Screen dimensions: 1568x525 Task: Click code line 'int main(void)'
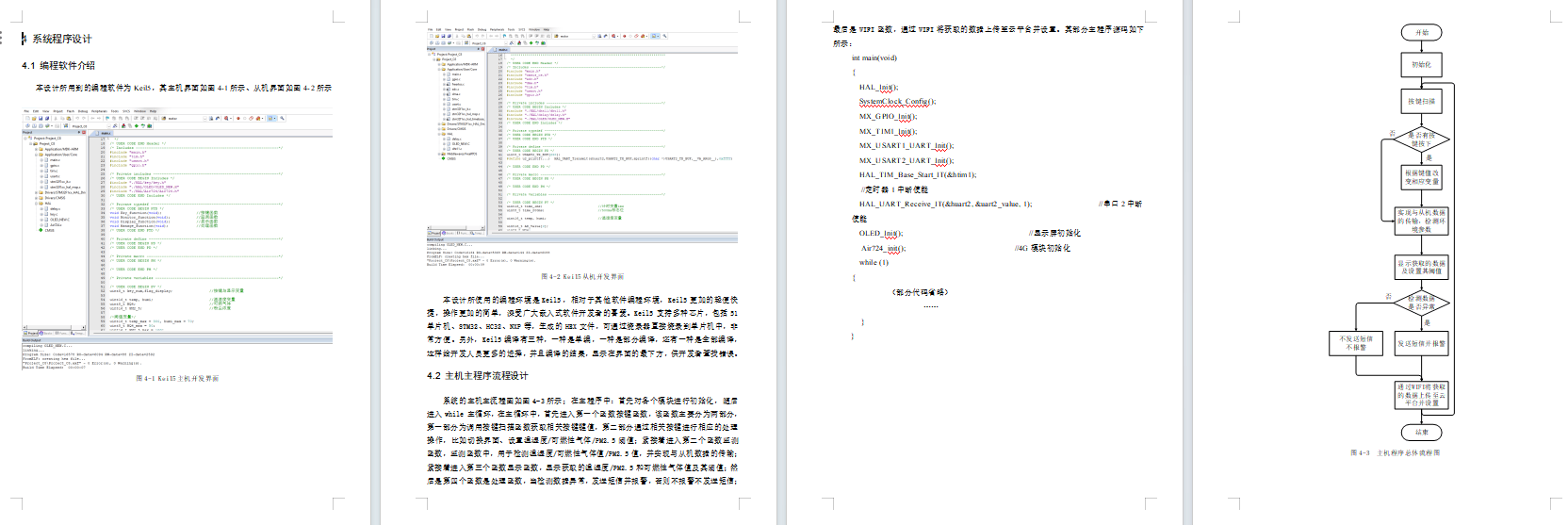coord(874,58)
